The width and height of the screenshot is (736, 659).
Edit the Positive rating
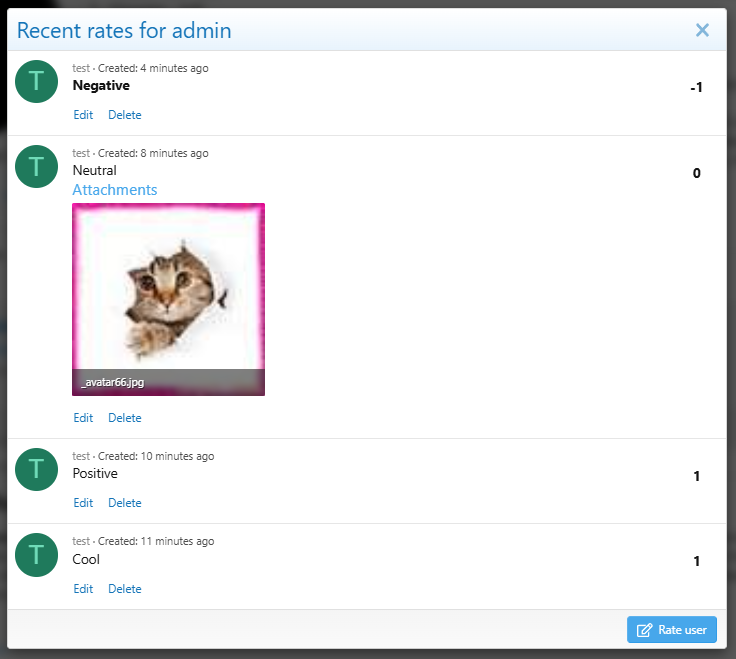[83, 503]
